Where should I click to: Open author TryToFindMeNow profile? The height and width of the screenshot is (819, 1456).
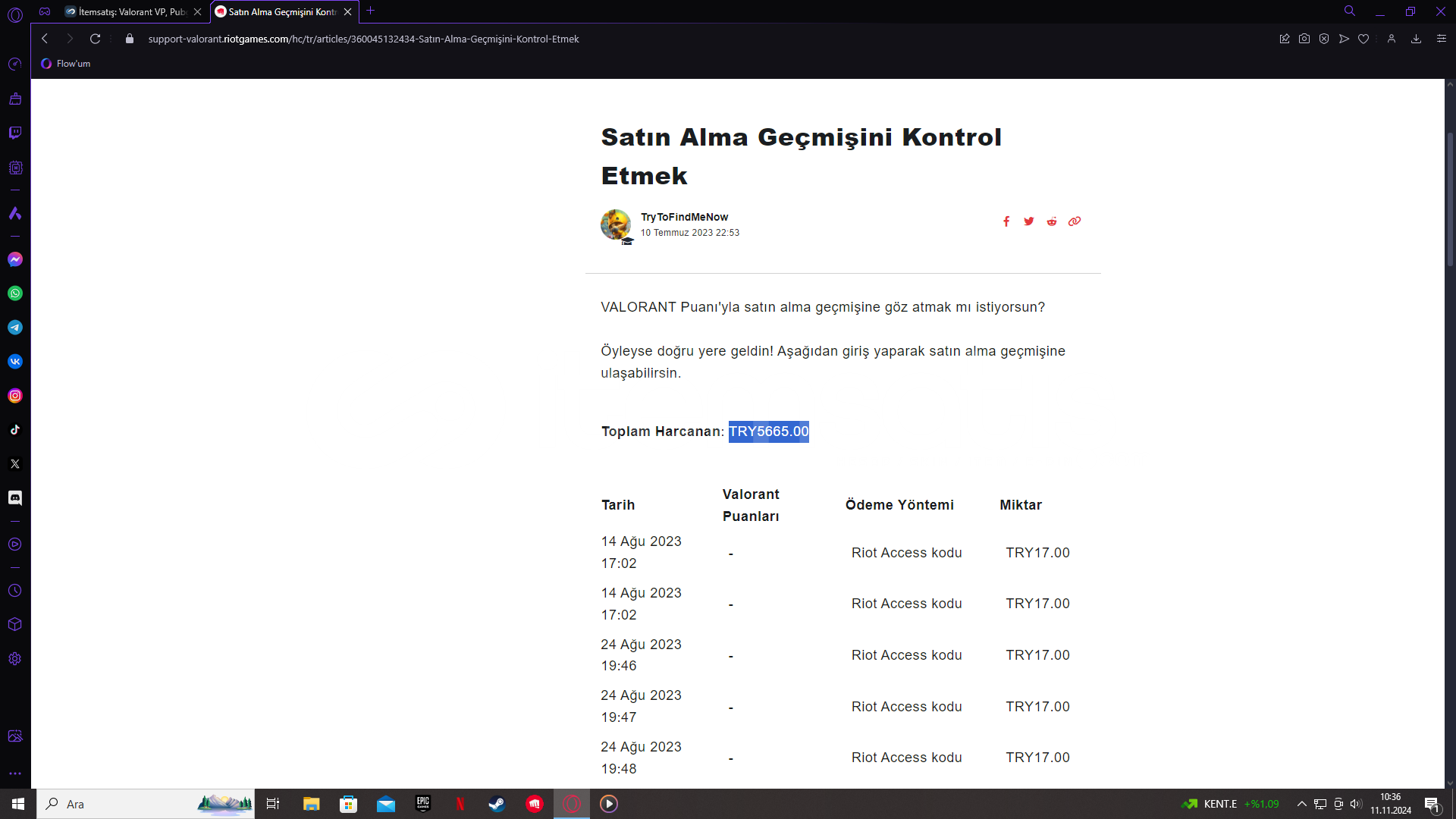tap(684, 217)
